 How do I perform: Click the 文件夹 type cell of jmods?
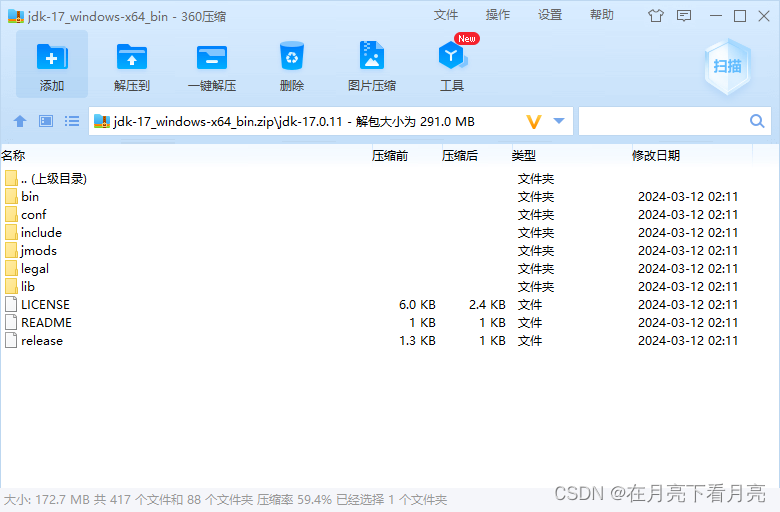tap(536, 250)
